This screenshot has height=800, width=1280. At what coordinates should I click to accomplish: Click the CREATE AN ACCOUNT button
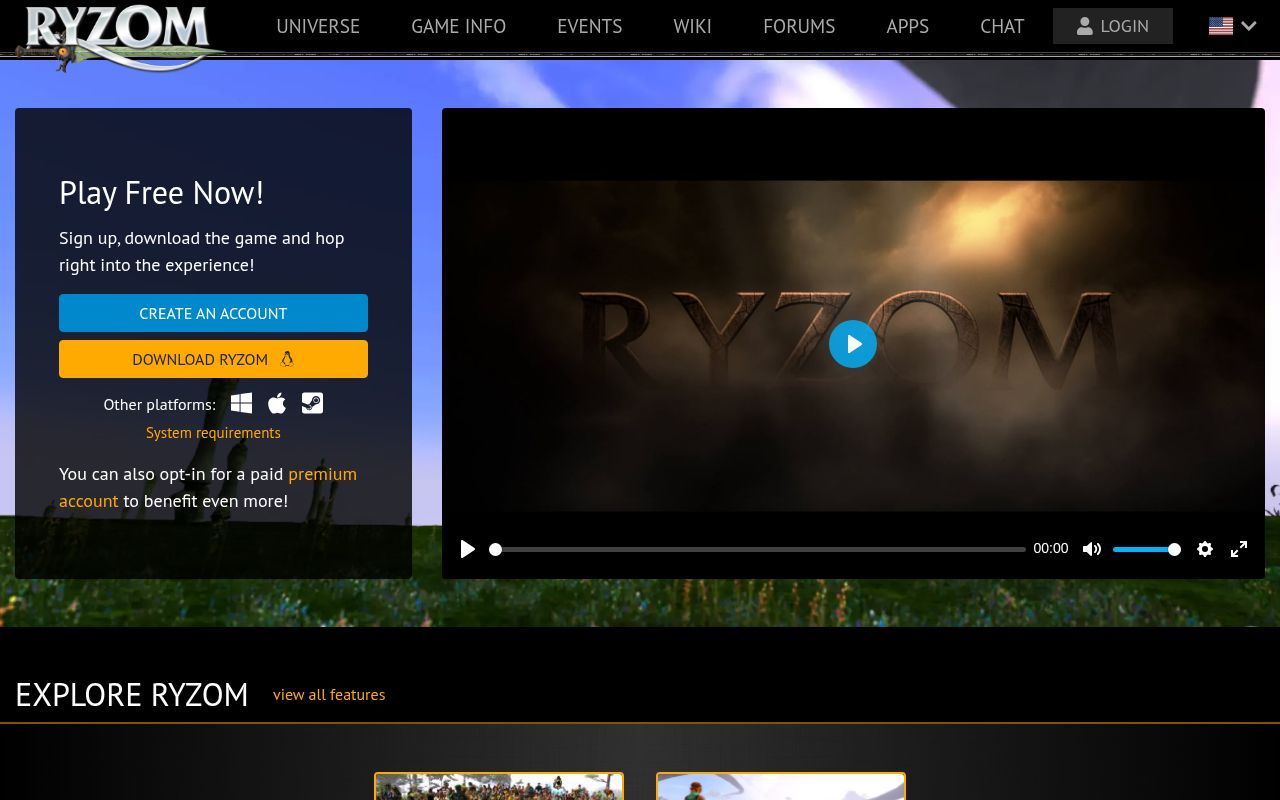[x=213, y=313]
